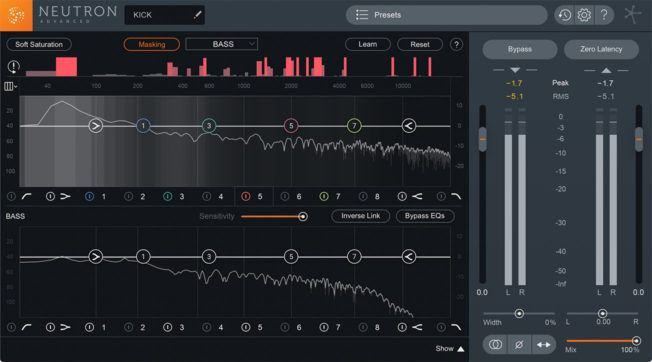Viewport: 652px width, 362px height.
Task: Click the input gain 0.0 readout value
Action: 482,292
